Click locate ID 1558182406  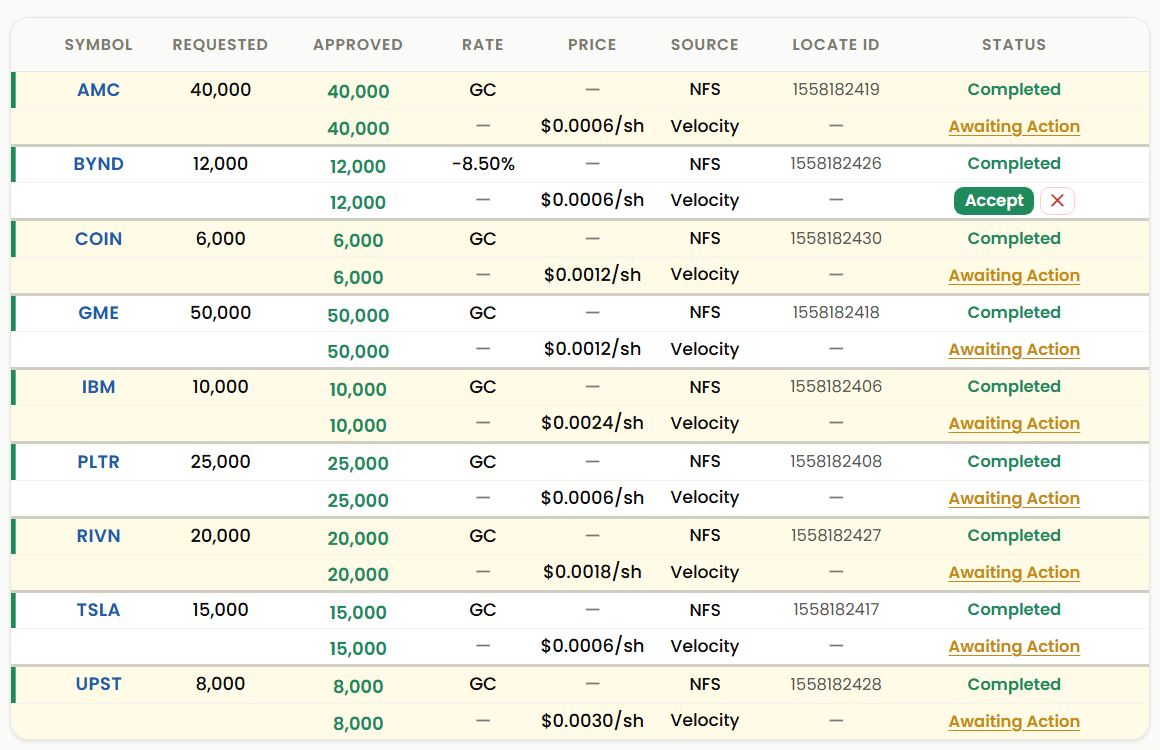[x=836, y=386]
